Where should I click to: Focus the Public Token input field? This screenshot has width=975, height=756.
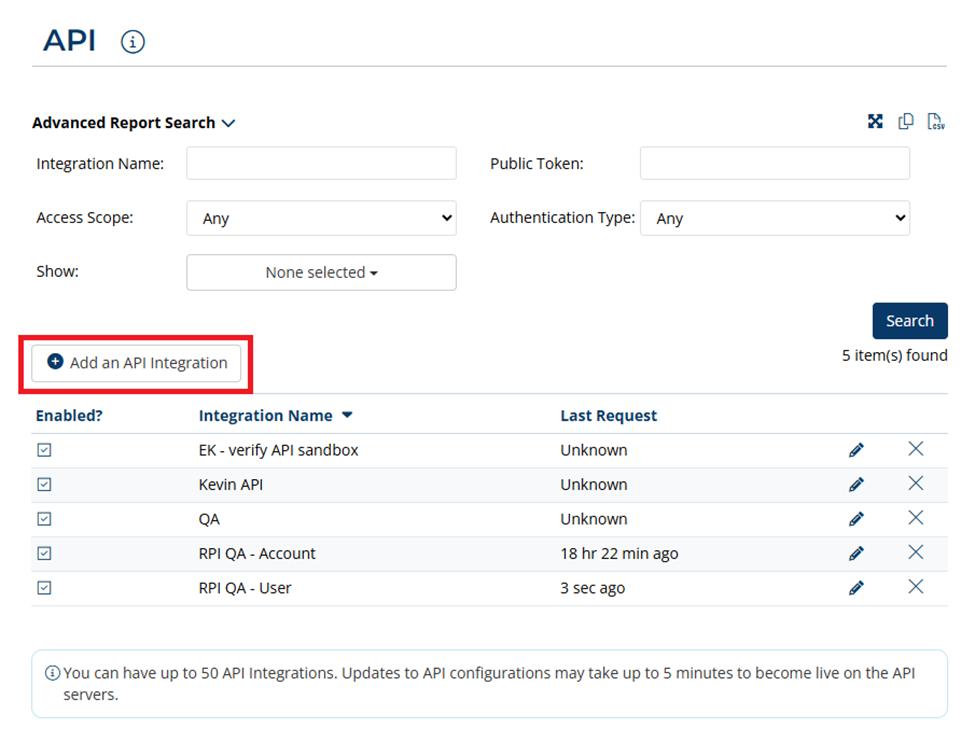(775, 163)
